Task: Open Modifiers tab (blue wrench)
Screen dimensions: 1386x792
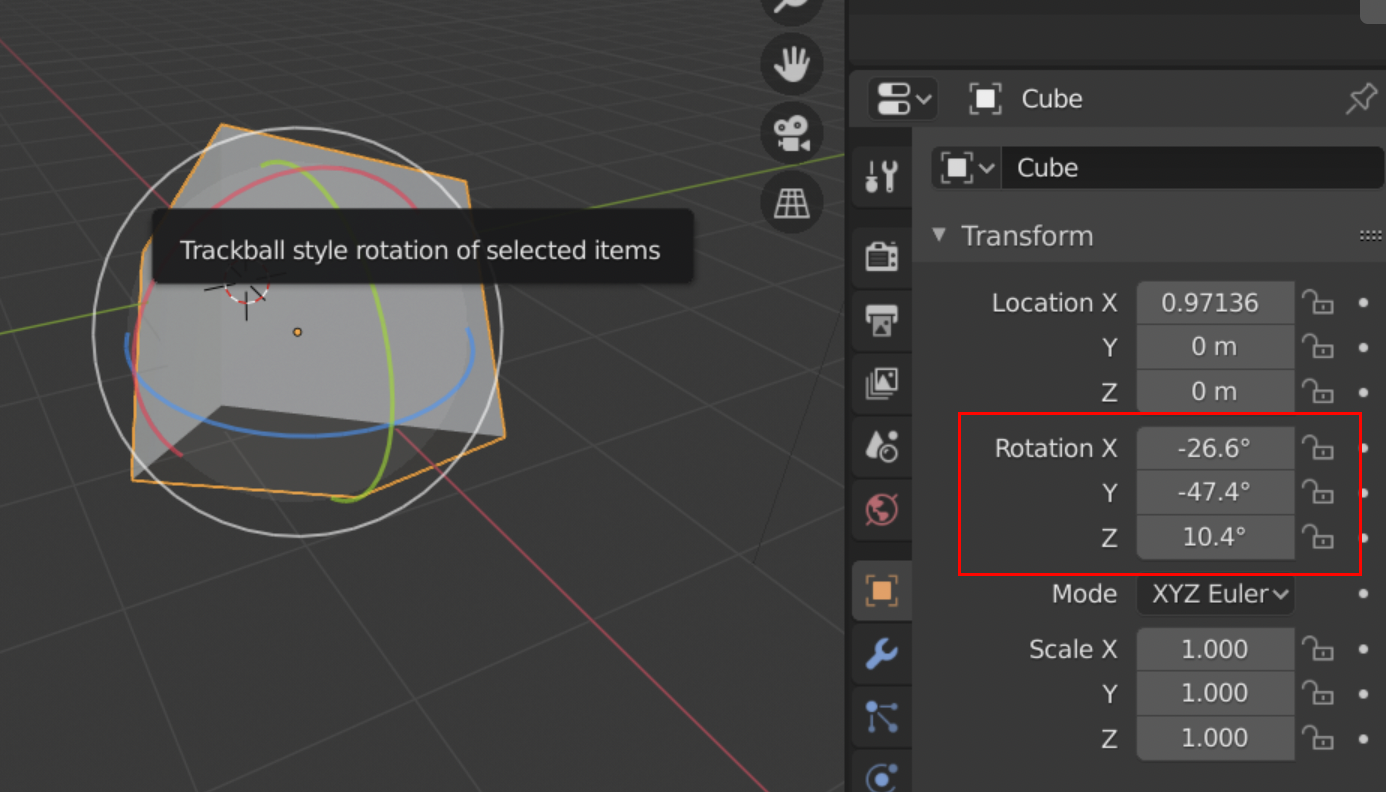Action: (x=881, y=655)
